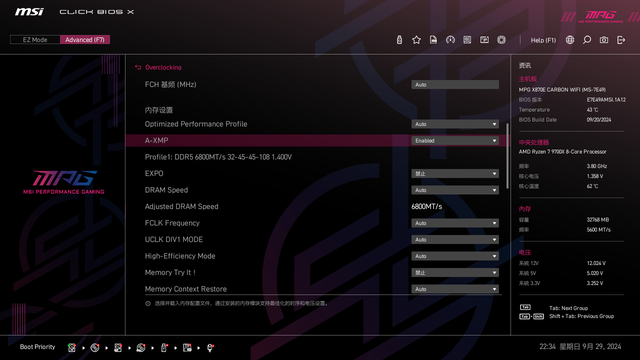Open language selection globe icon
640x360 pixels.
570,40
